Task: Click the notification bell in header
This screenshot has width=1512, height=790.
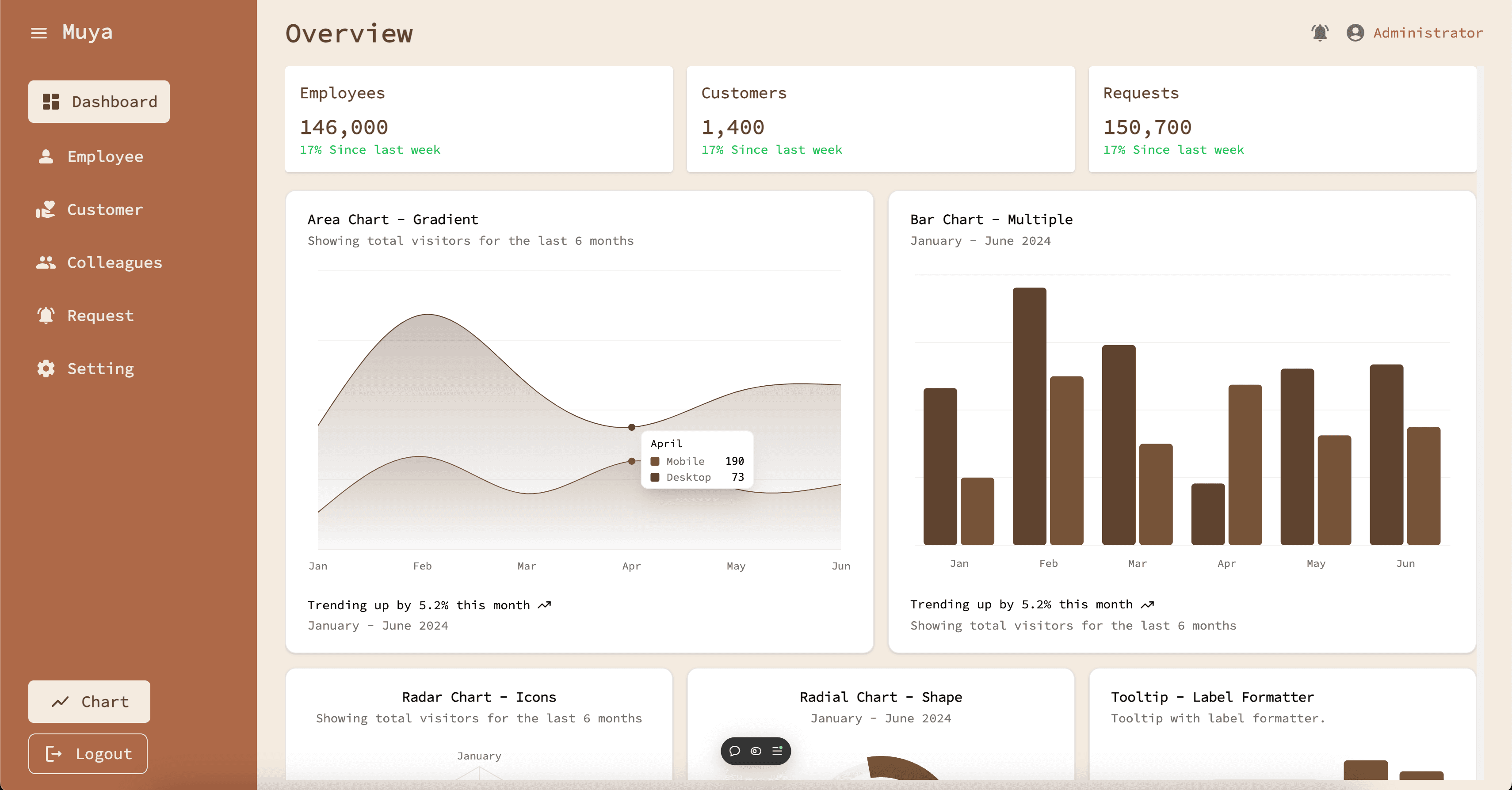Action: click(1320, 33)
